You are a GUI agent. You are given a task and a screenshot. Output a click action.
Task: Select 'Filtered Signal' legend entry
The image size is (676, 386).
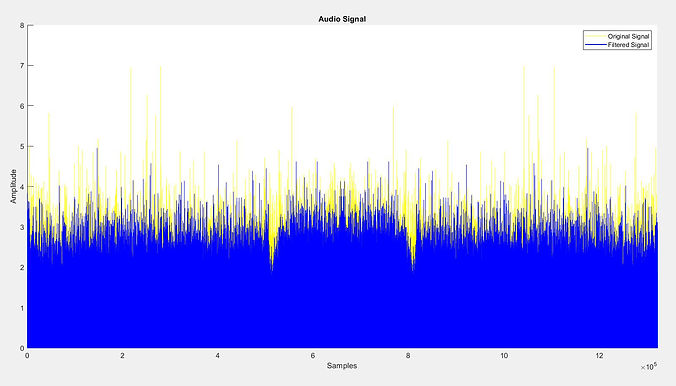click(628, 45)
